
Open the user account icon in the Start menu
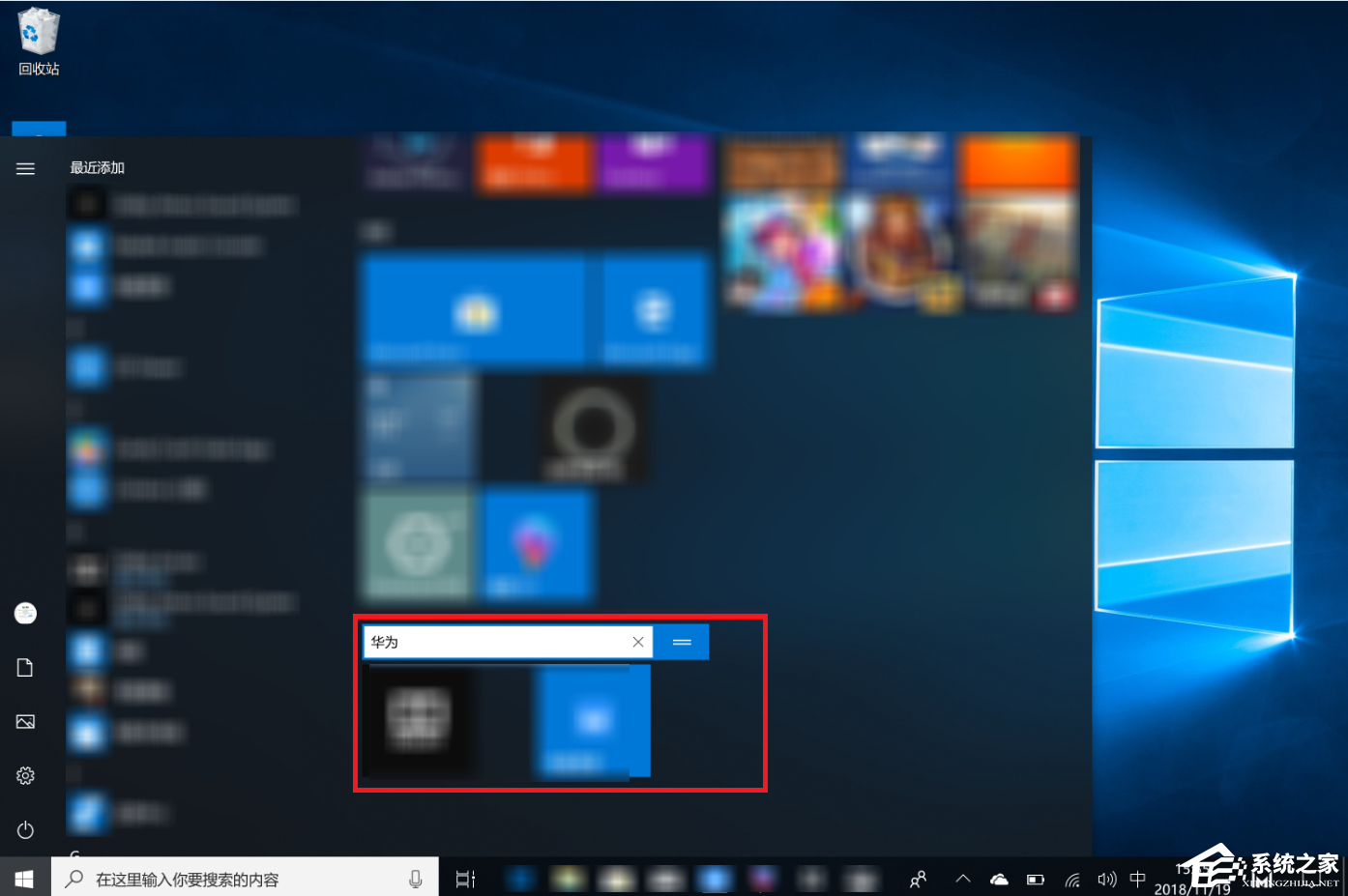(25, 612)
